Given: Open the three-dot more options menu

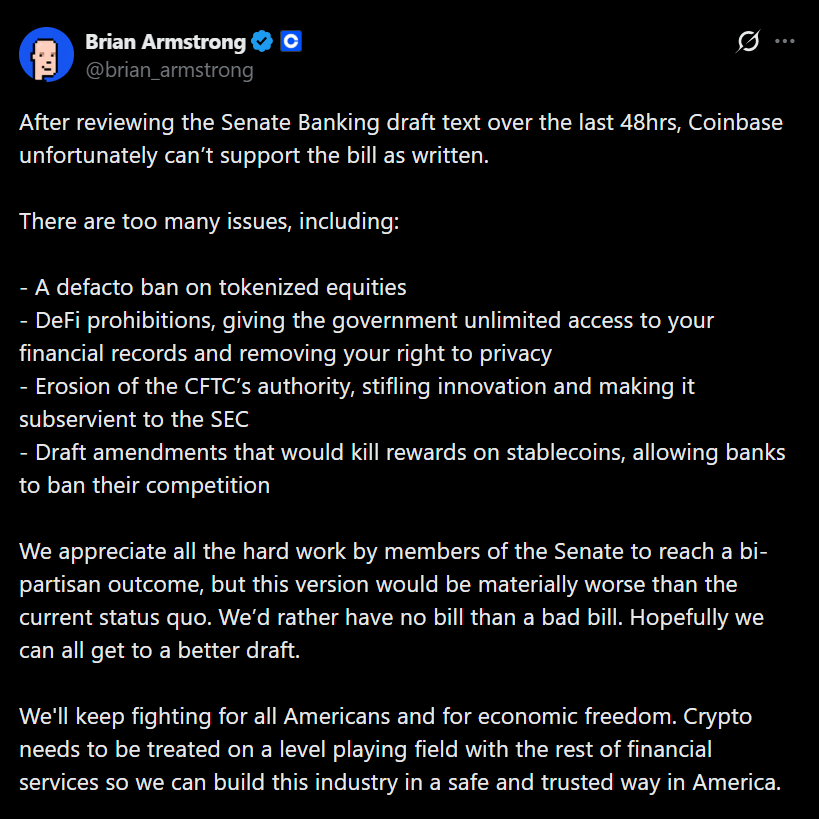Looking at the screenshot, I should click(785, 42).
